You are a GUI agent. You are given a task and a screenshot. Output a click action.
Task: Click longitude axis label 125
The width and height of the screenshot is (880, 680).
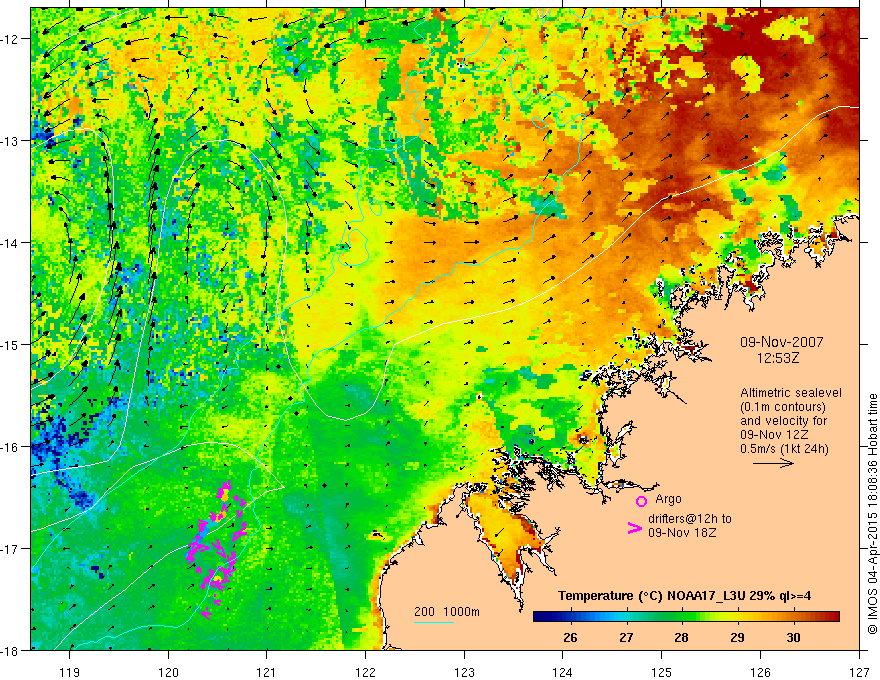(662, 672)
